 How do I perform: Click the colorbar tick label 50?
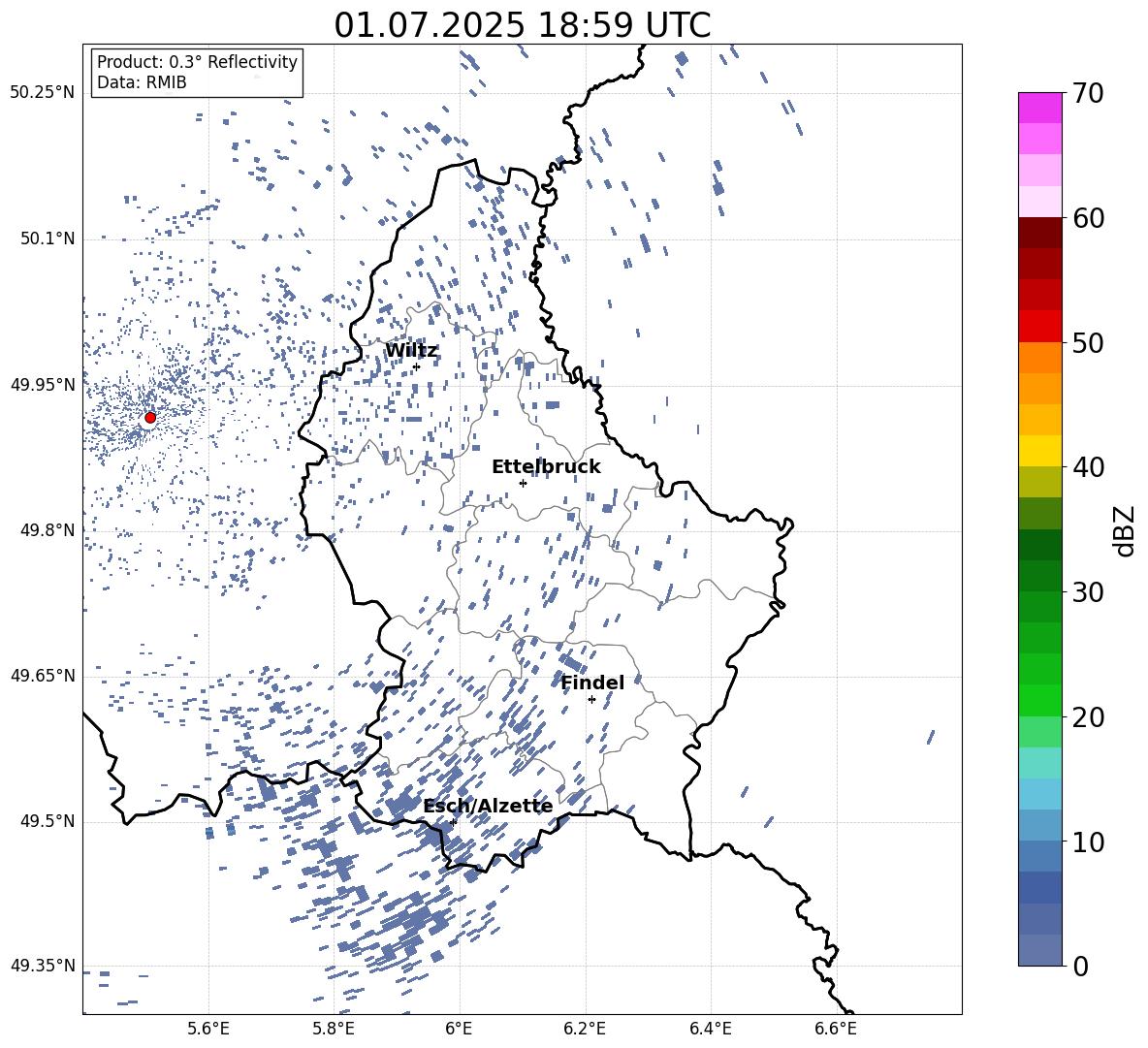click(x=1088, y=343)
